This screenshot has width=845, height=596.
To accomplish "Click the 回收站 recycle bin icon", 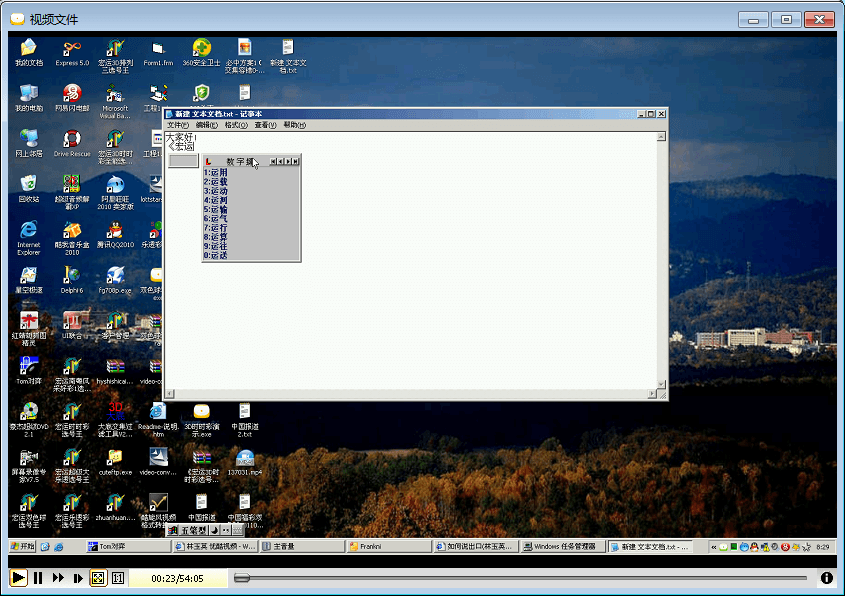I will 28,184.
